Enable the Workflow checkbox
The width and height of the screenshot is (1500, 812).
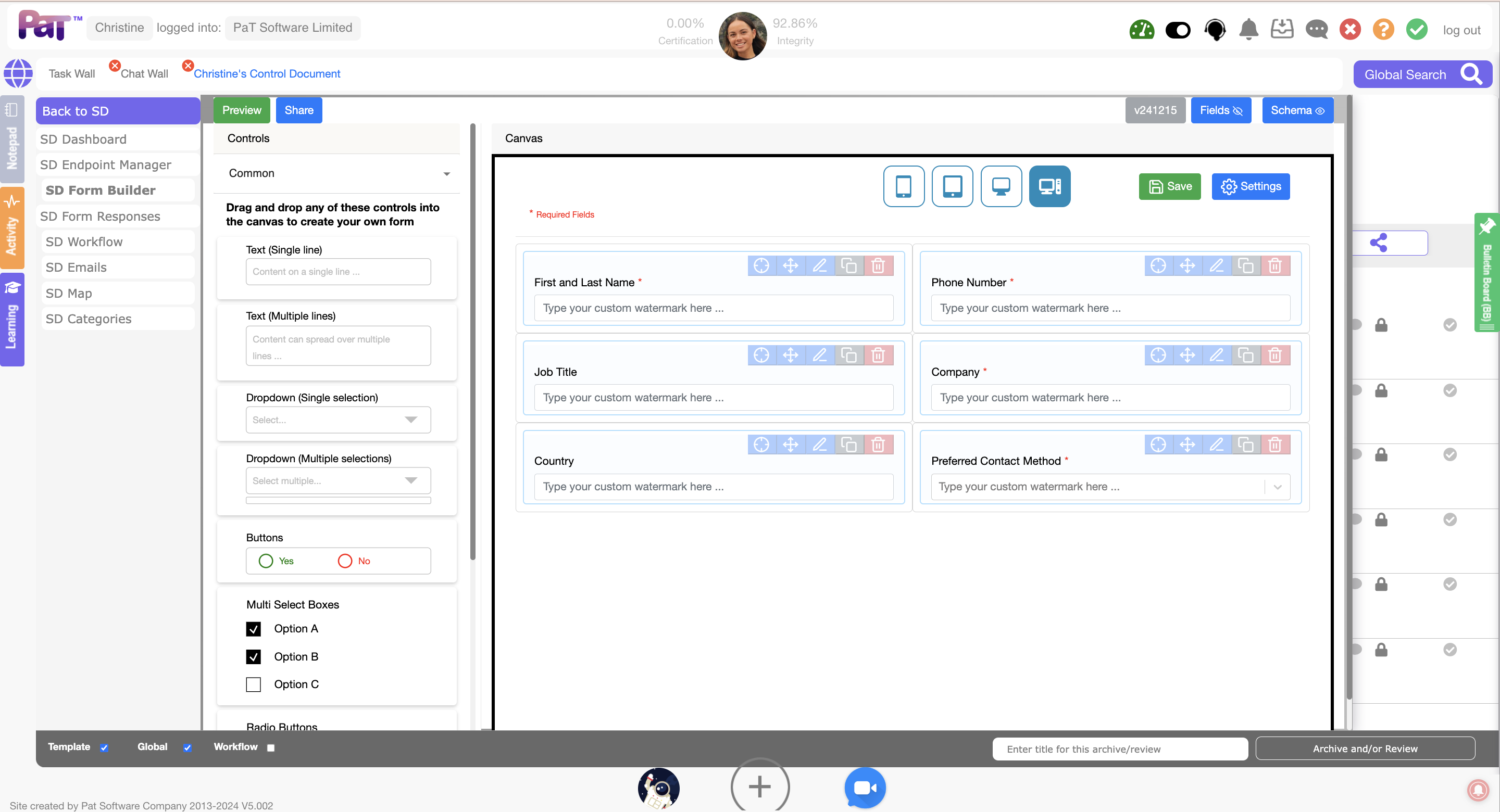(271, 747)
